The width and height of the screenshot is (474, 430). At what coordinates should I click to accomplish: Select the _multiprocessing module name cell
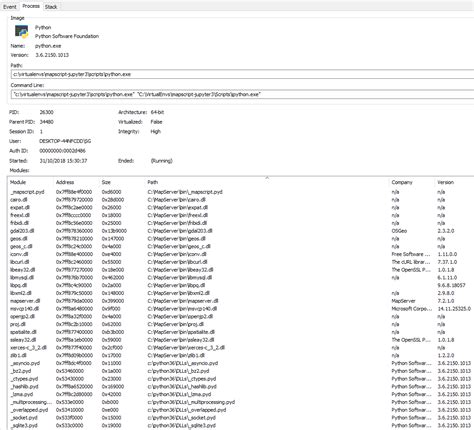[x=31, y=402]
